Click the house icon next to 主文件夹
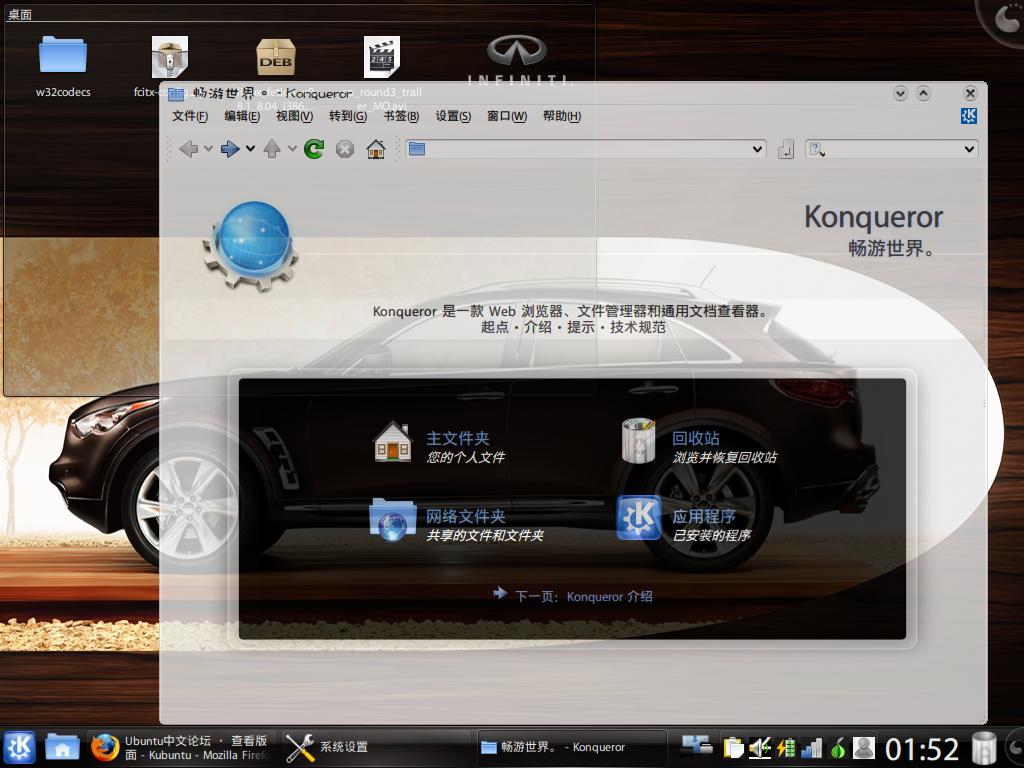This screenshot has height=768, width=1024. (393, 443)
